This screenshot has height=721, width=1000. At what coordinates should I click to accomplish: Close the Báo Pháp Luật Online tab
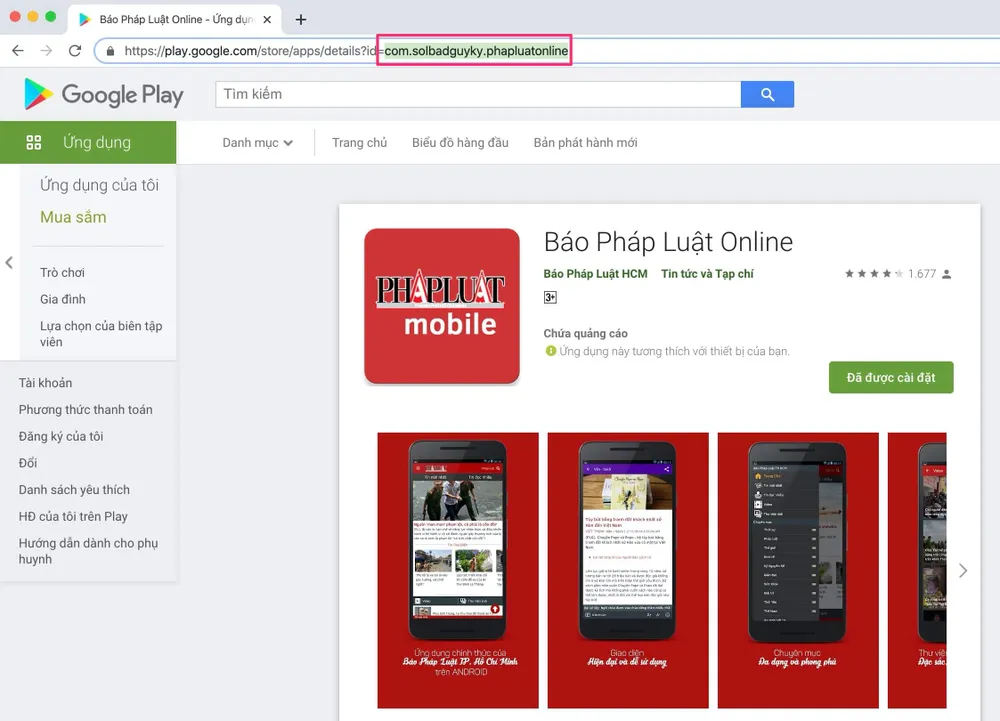pyautogui.click(x=267, y=19)
